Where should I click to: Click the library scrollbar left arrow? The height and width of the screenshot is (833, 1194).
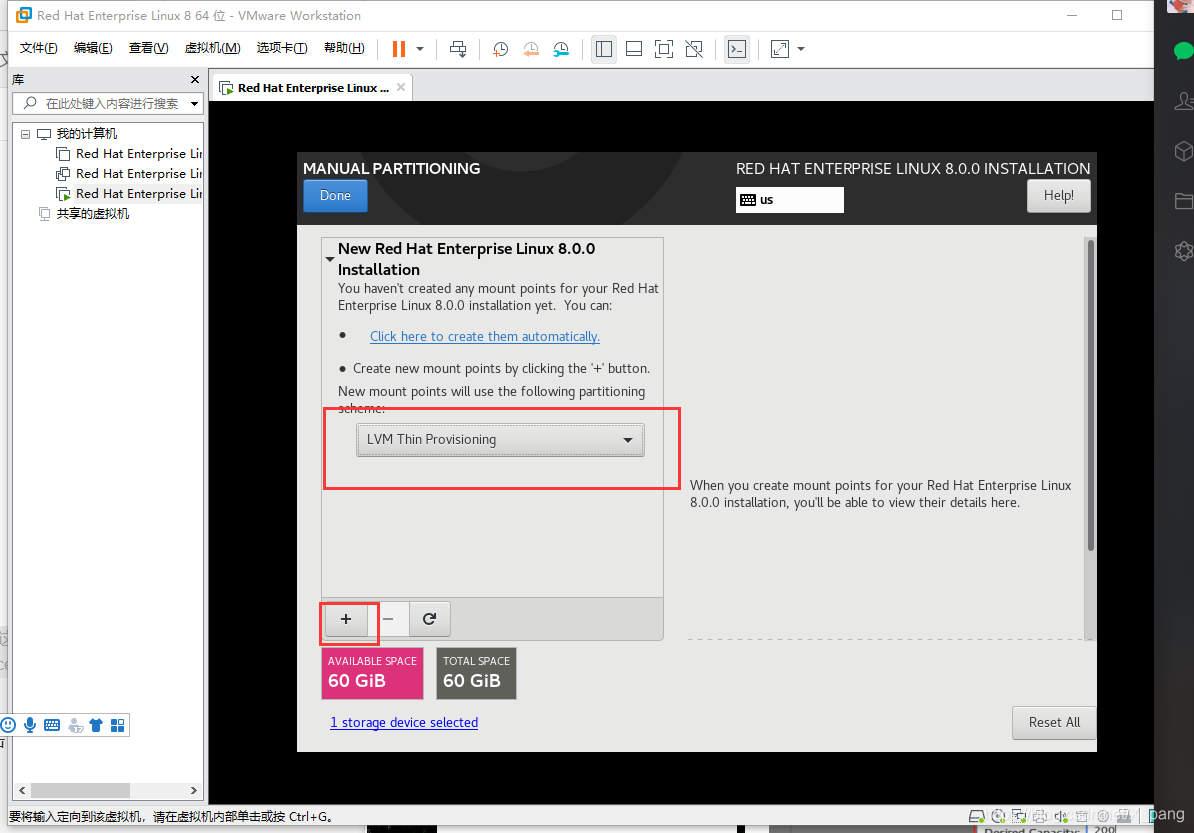[x=22, y=790]
